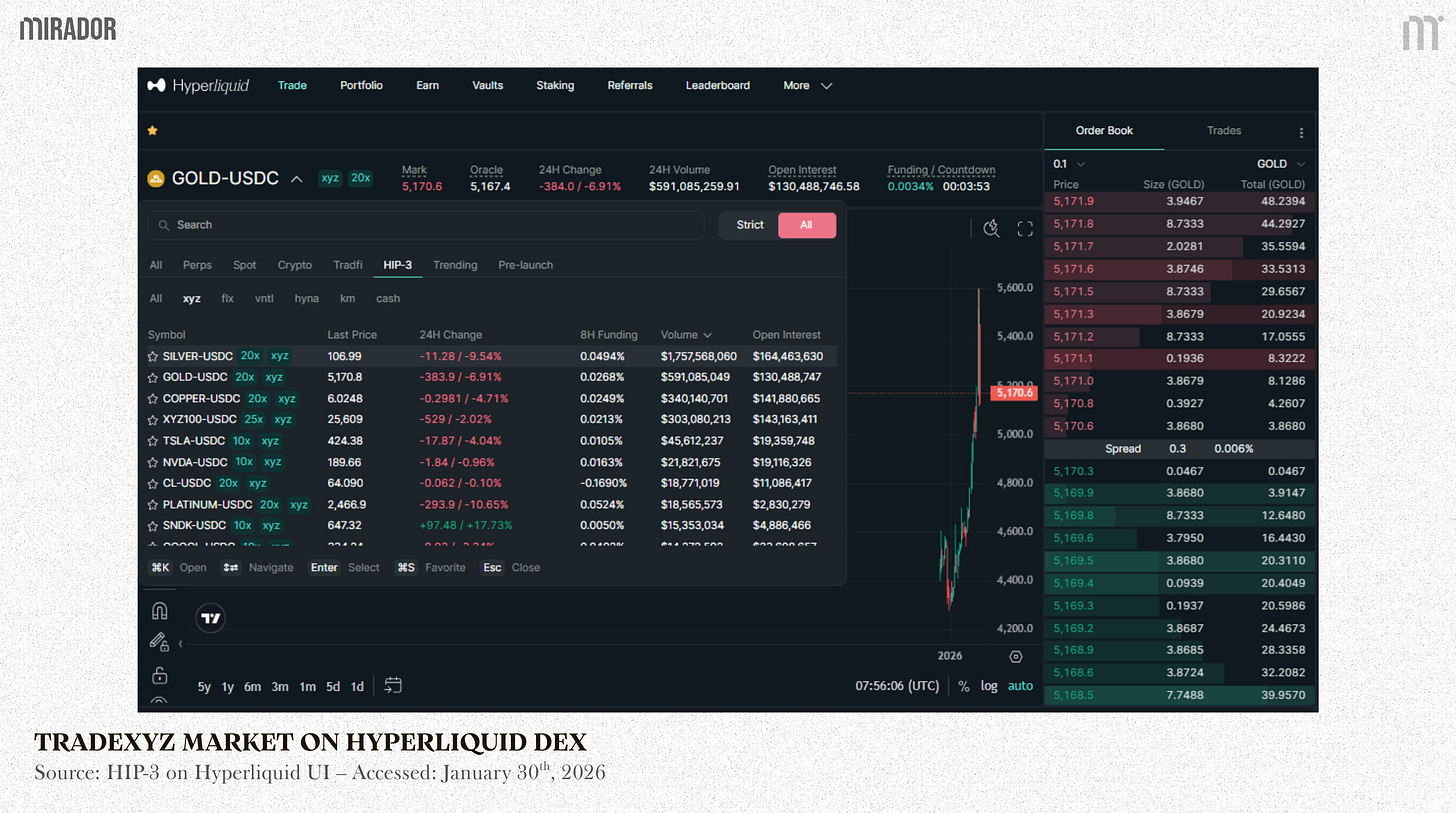The height and width of the screenshot is (813, 1456).
Task: Click the Hyperliquid logo
Action: pos(198,85)
